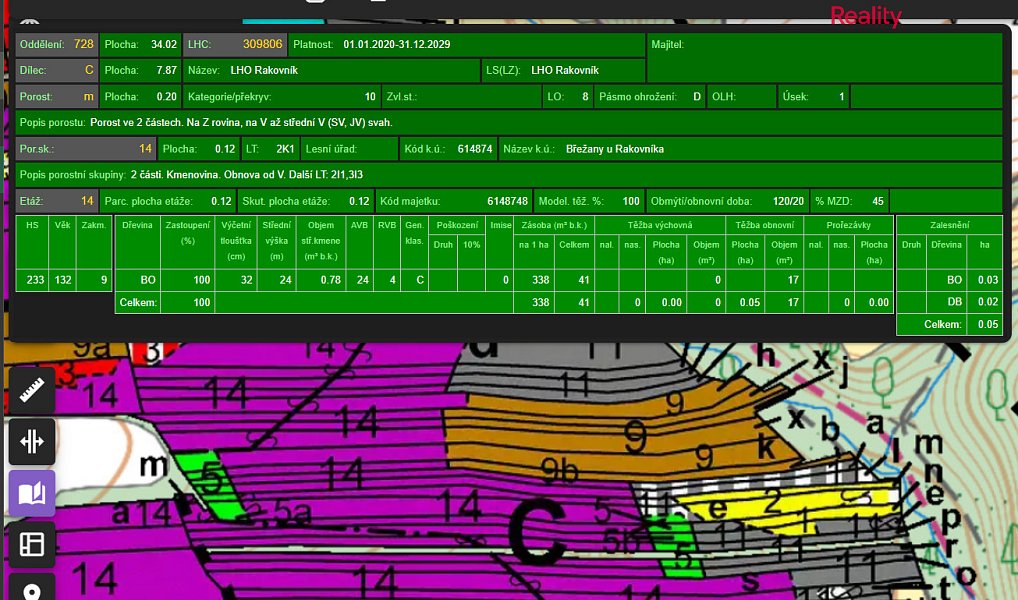This screenshot has height=600, width=1018.
Task: Click the Model. těž. % cell
Action: coord(589,201)
